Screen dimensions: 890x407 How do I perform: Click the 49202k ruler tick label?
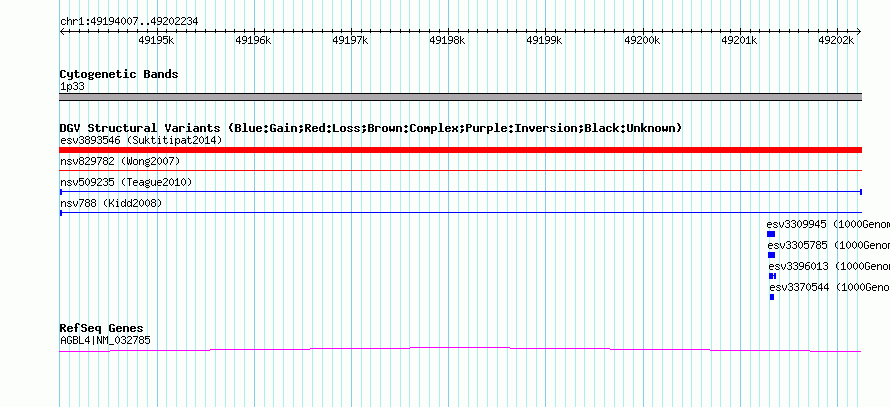tap(836, 40)
